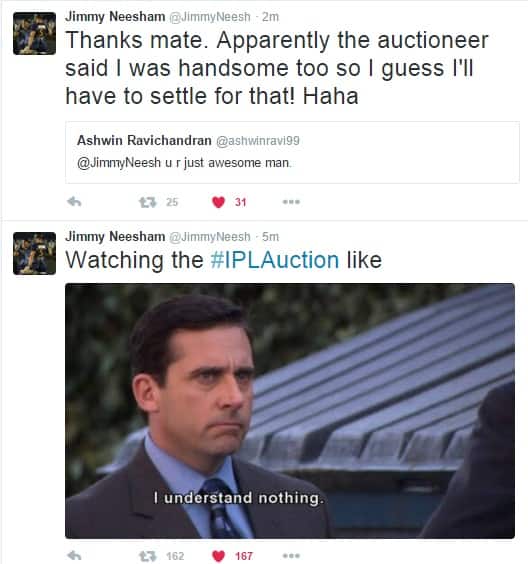Click the @ashwinravi99 handle
This screenshot has width=528, height=564.
point(258,141)
